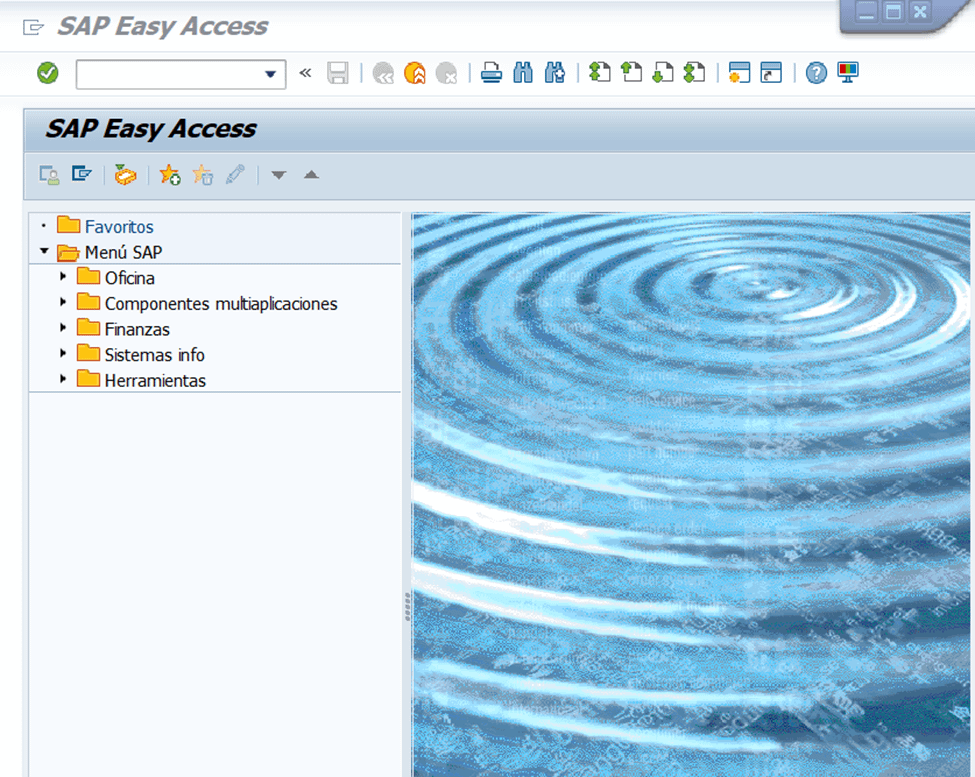Select the Herramientas tree item
Screen dimensions: 975x777
(x=155, y=381)
